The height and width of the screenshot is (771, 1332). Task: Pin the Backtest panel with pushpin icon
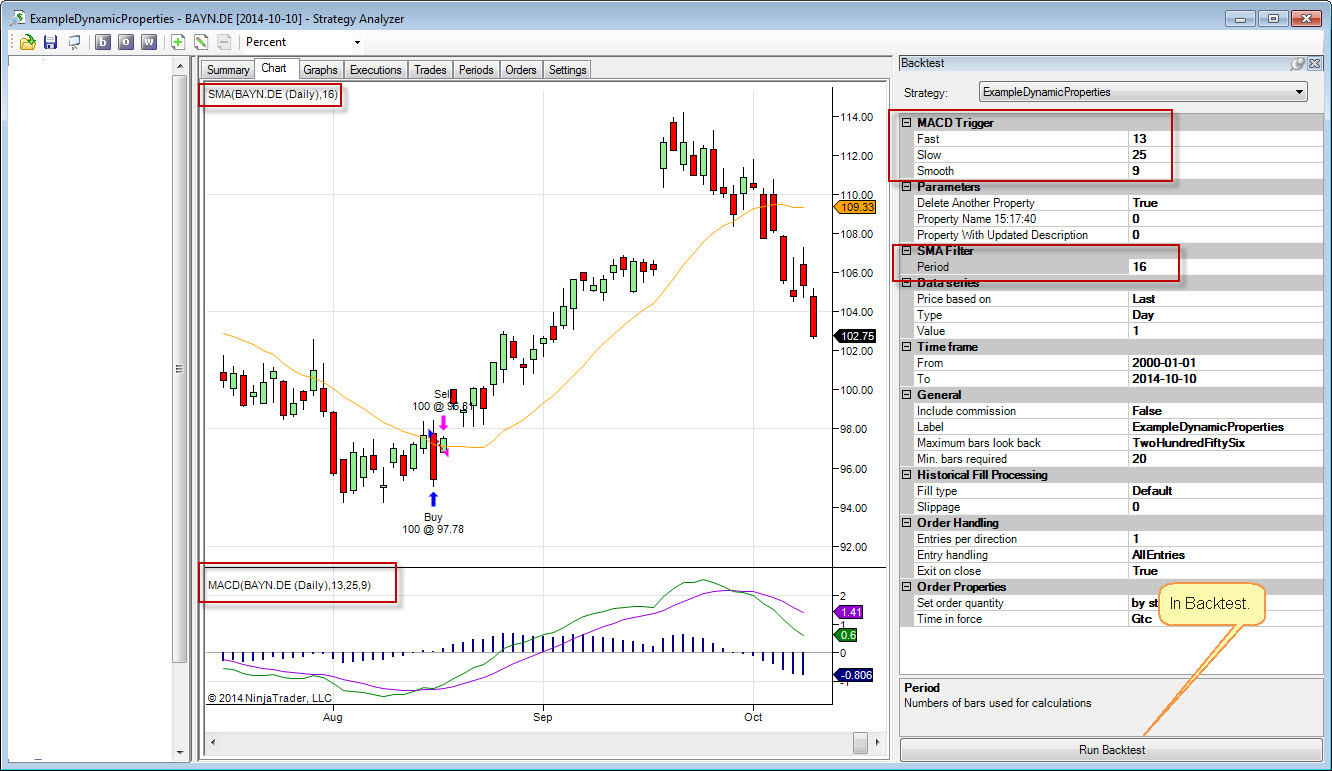[x=1297, y=63]
